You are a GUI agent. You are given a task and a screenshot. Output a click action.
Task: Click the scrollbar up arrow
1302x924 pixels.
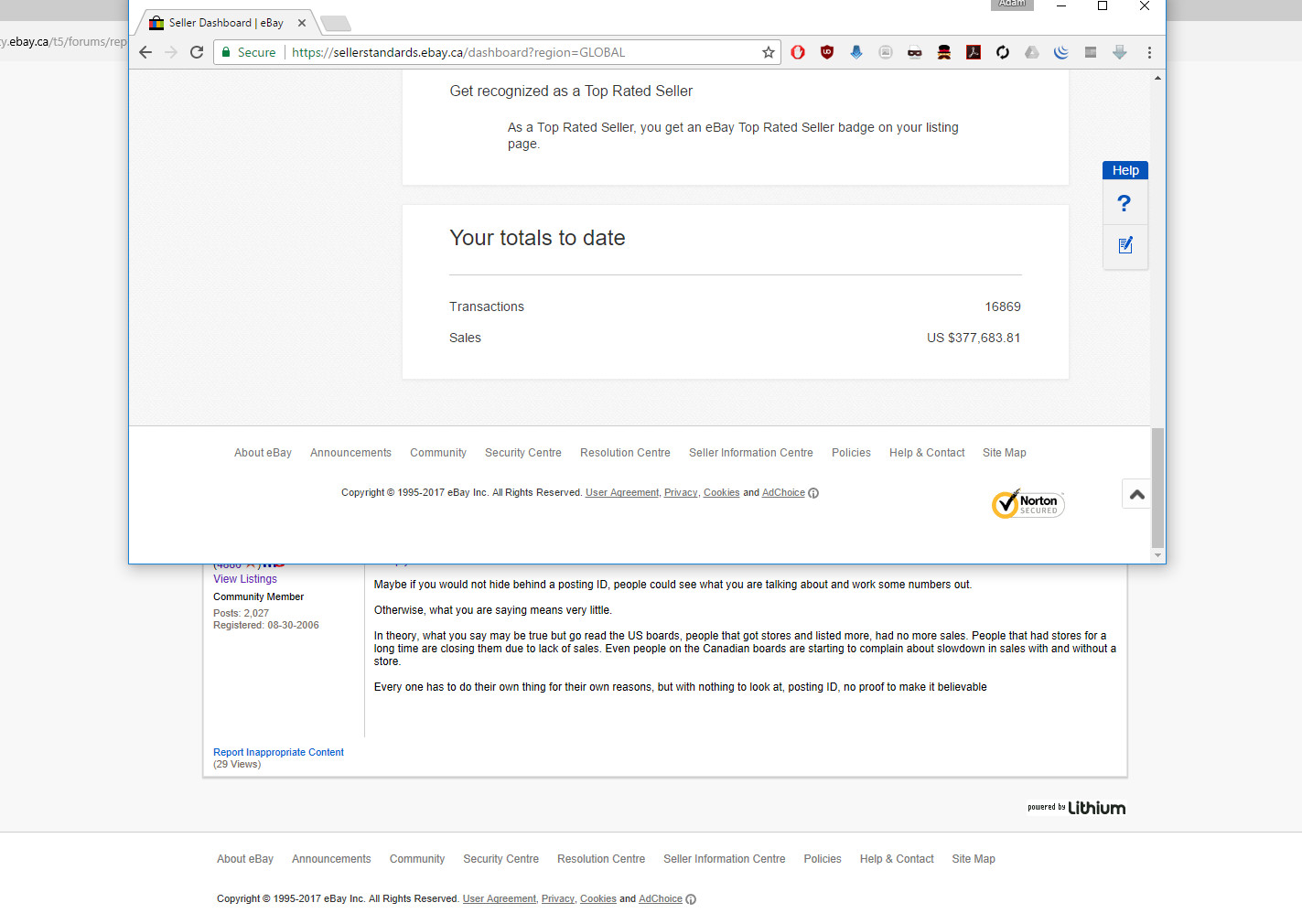[1157, 78]
